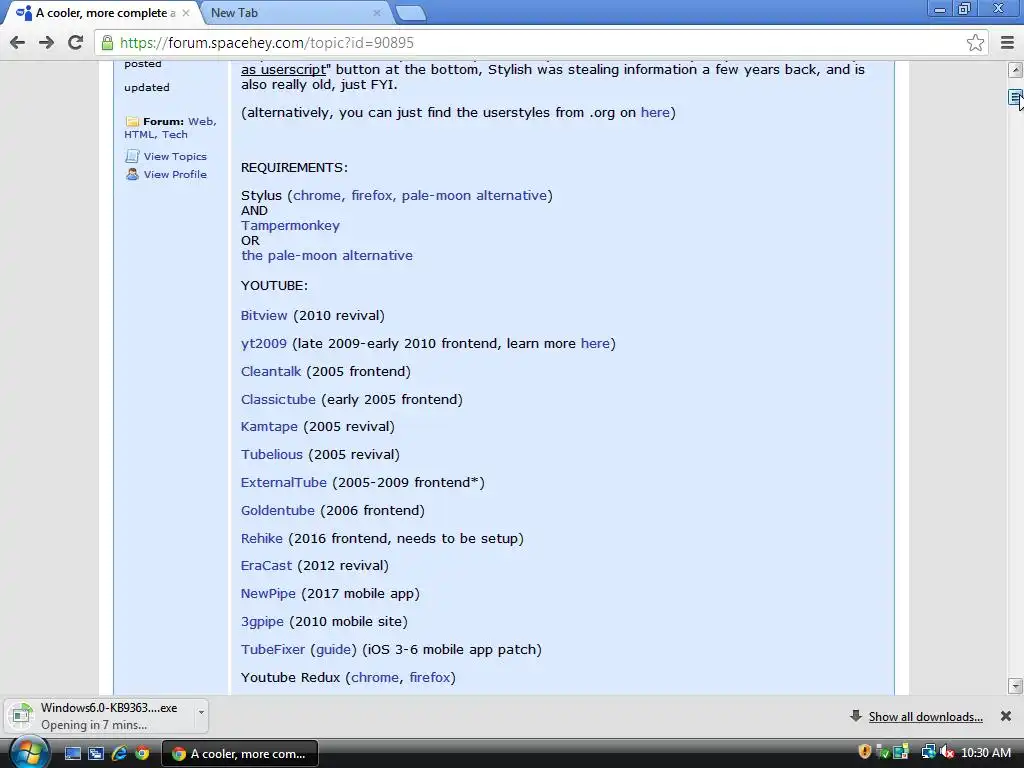Click Show all downloads
Screen dimensions: 1024x768
[925, 717]
